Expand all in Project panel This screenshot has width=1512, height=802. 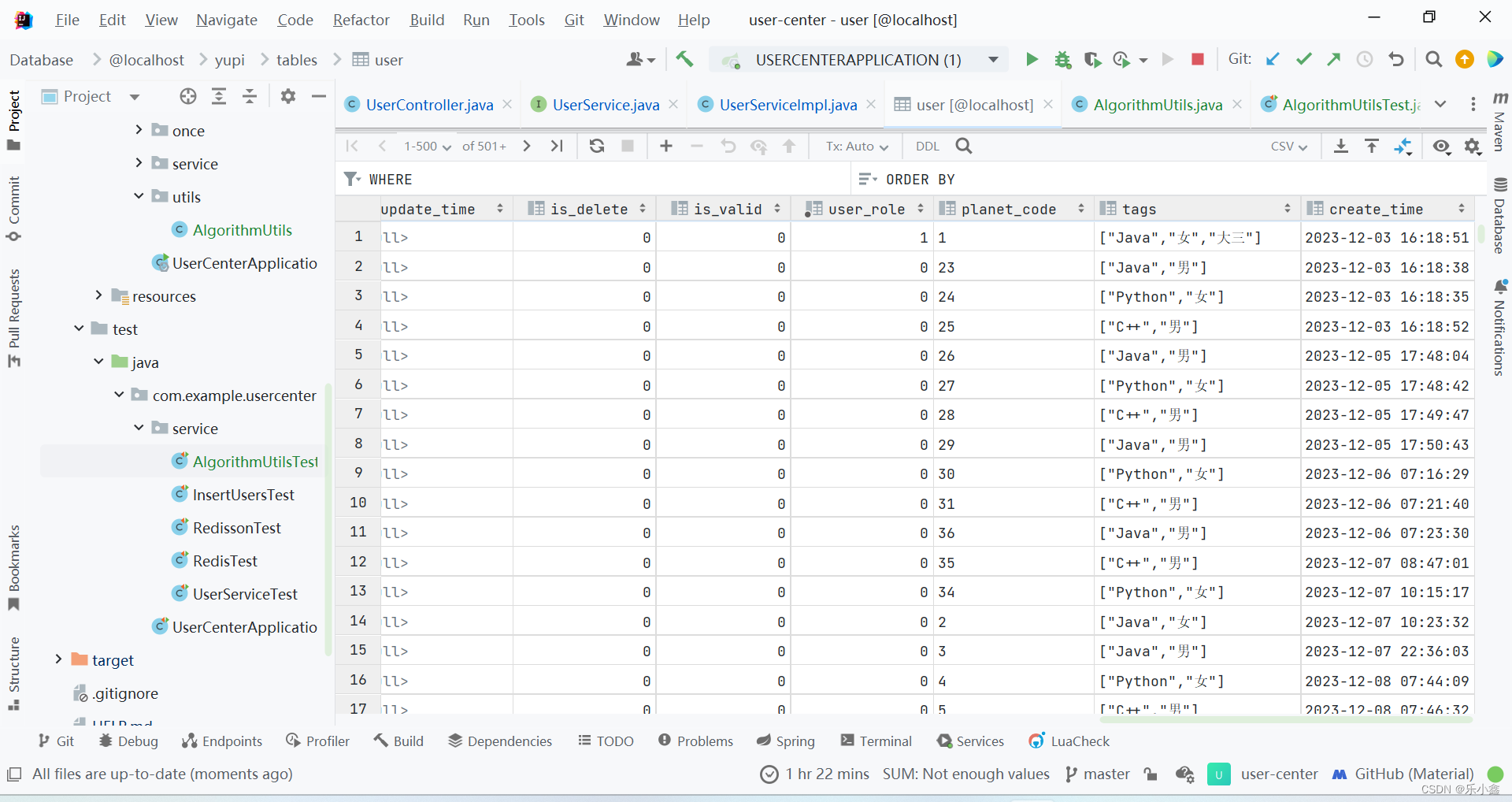tap(219, 96)
